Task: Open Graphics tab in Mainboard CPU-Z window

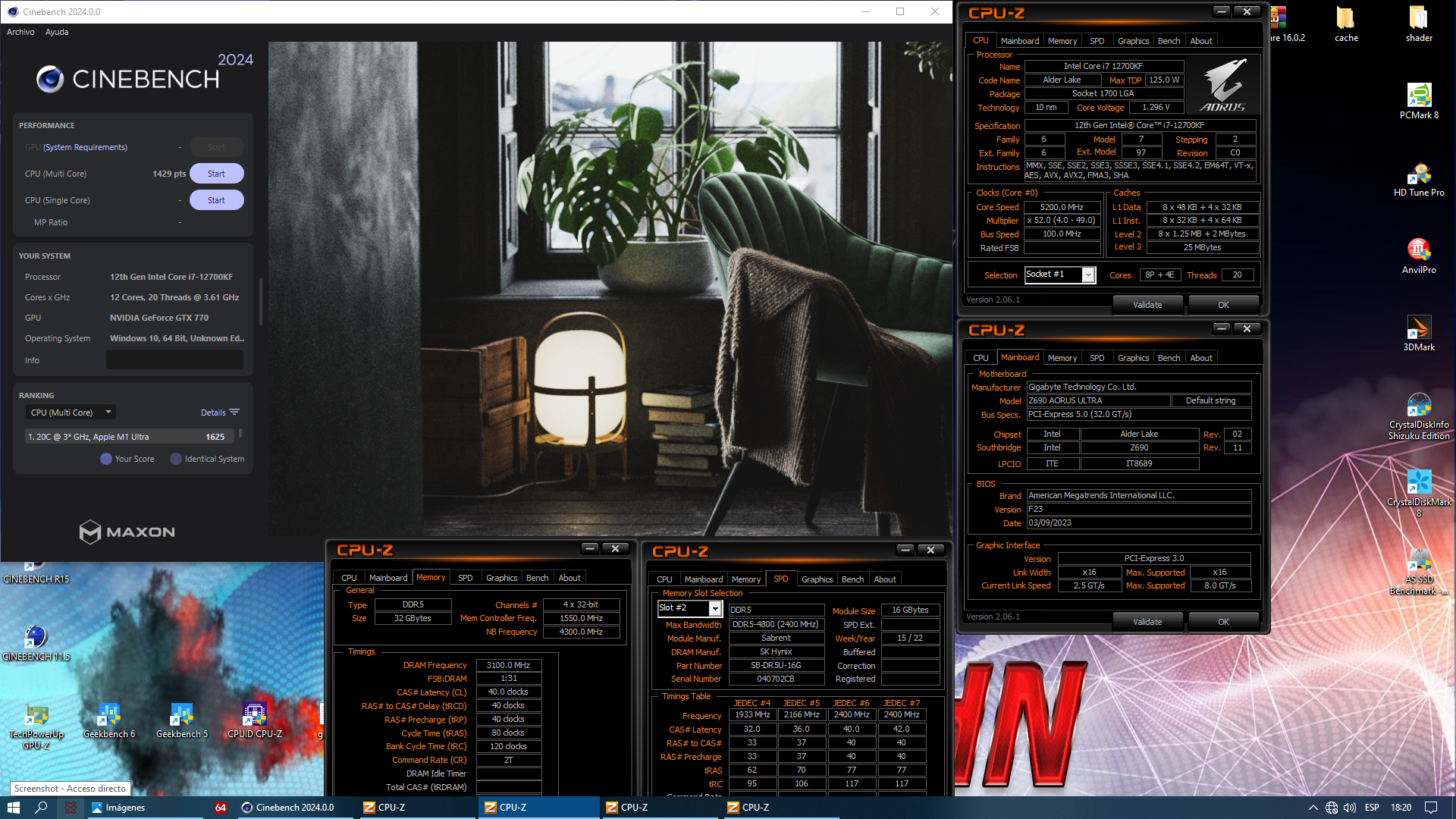Action: point(1133,358)
